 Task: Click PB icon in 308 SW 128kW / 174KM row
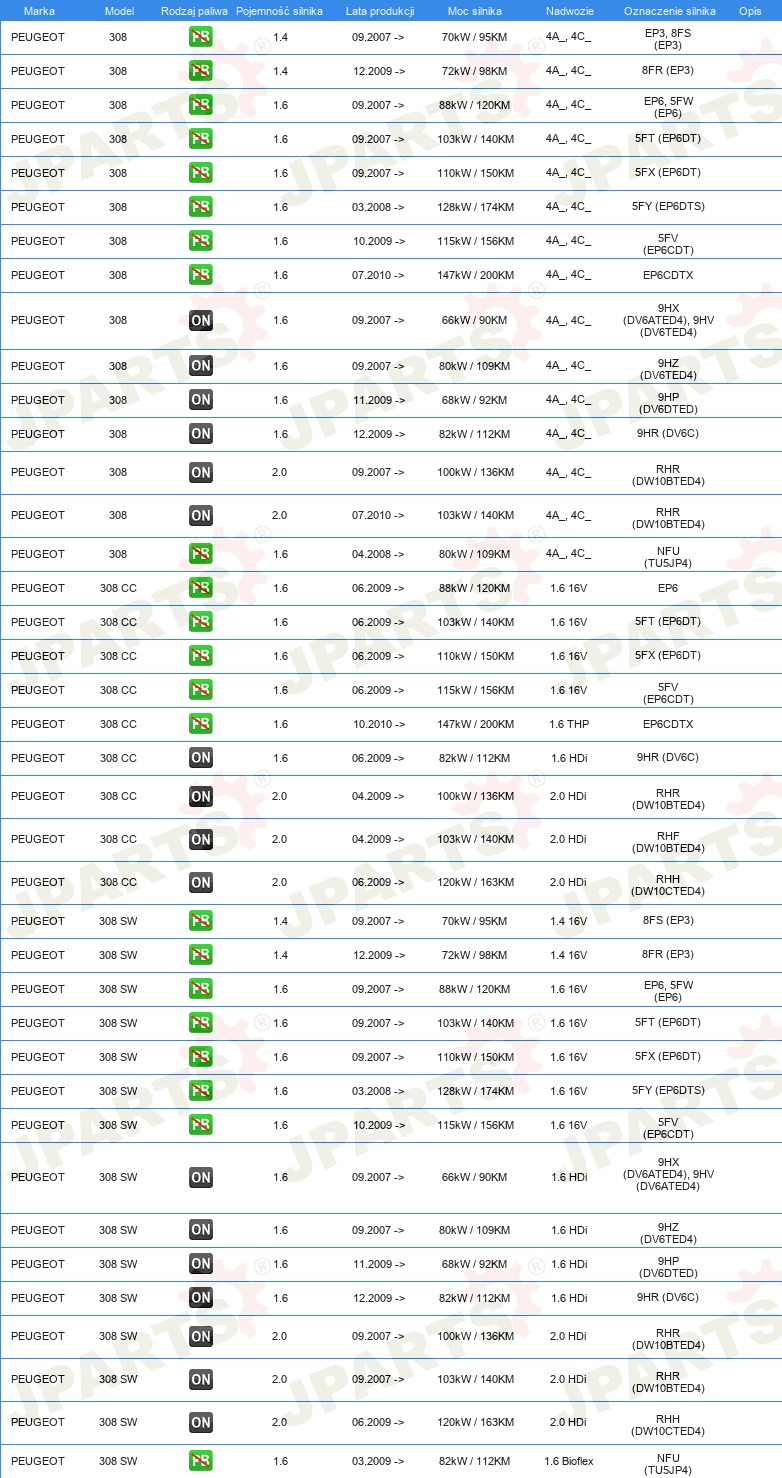pyautogui.click(x=200, y=1091)
